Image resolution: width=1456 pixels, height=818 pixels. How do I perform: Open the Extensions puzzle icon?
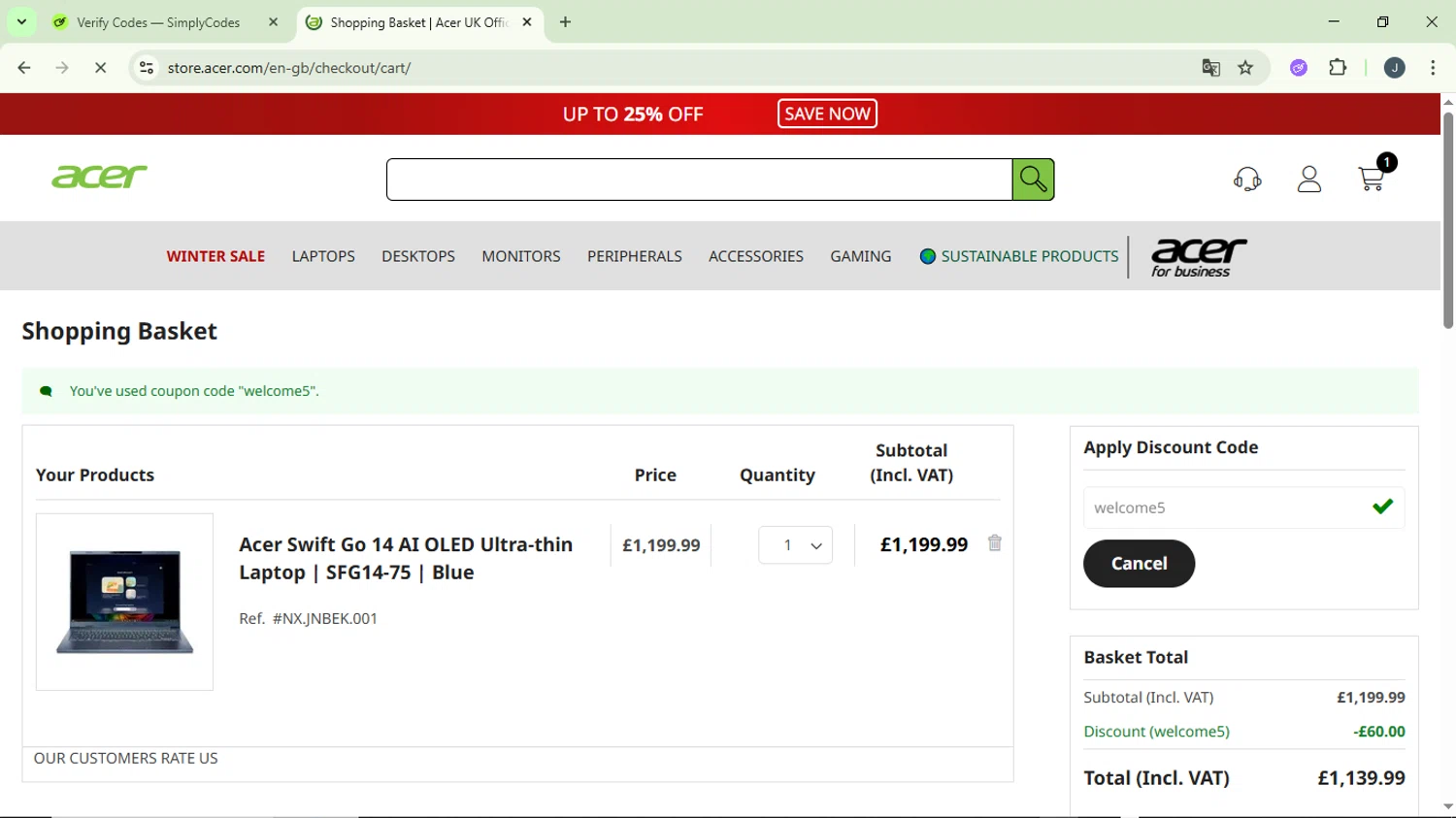1338,68
